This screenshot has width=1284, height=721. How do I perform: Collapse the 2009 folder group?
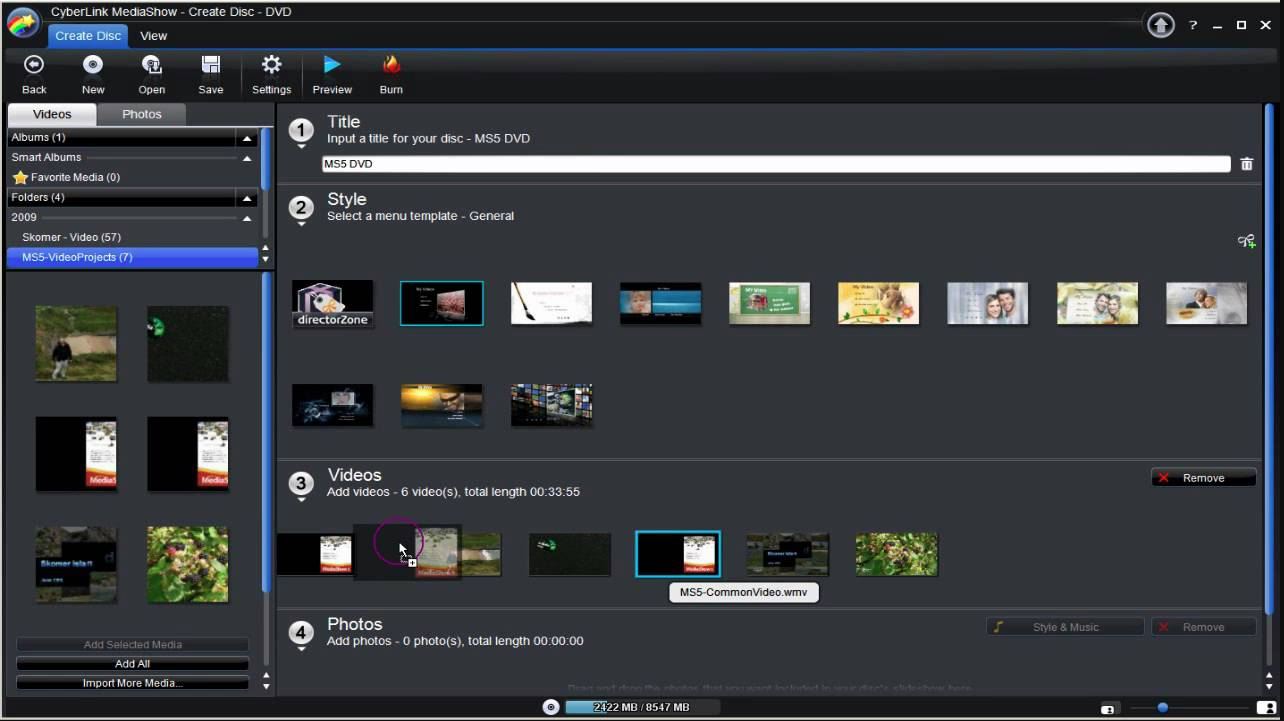[x=246, y=217]
